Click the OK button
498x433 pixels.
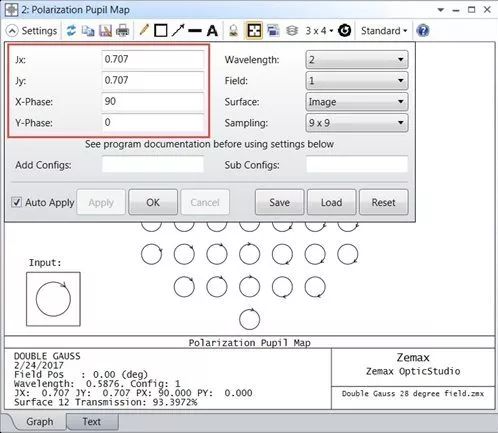coord(153,202)
